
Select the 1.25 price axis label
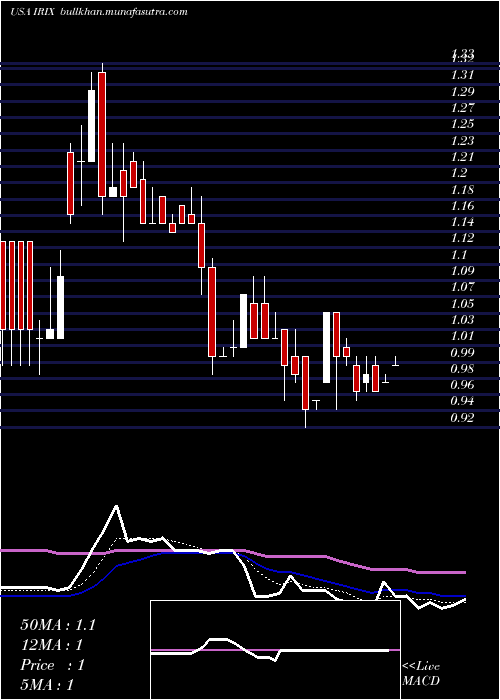tap(461, 124)
